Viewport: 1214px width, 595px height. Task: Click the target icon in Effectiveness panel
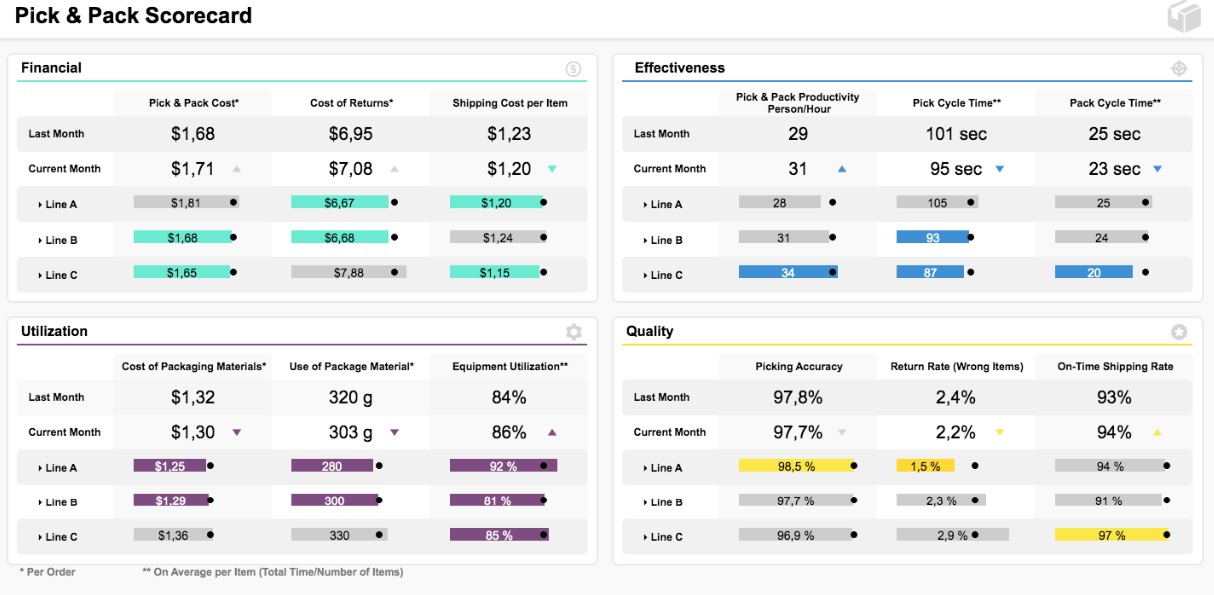click(x=1179, y=69)
